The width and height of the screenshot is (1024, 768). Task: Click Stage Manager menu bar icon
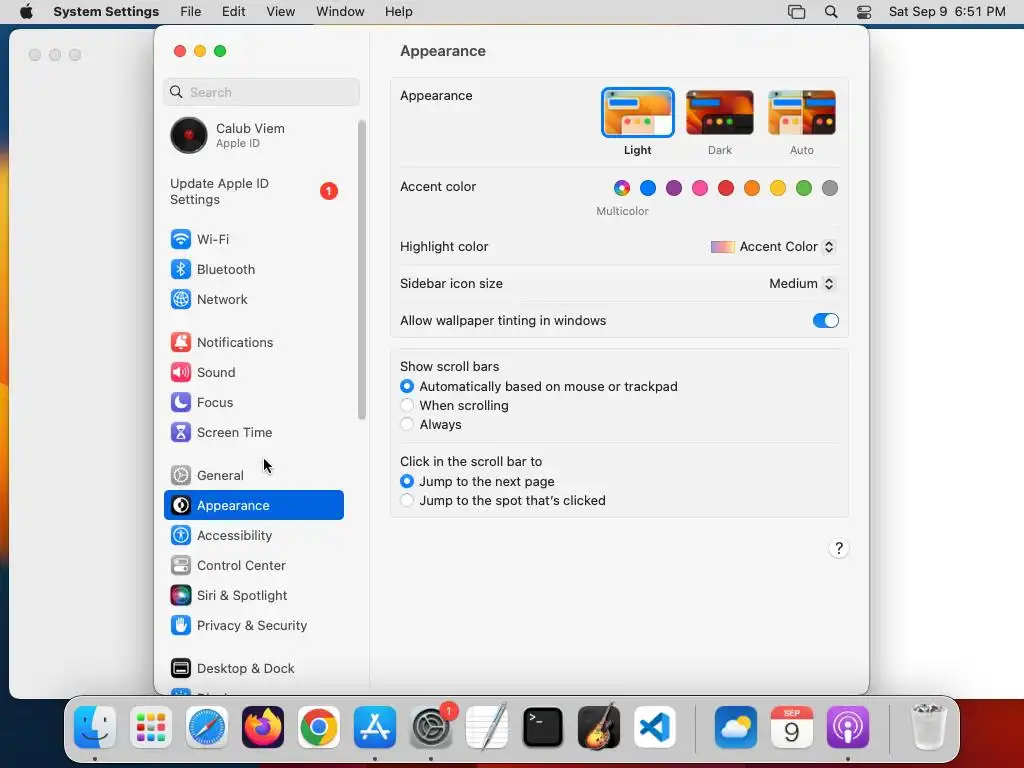click(796, 12)
